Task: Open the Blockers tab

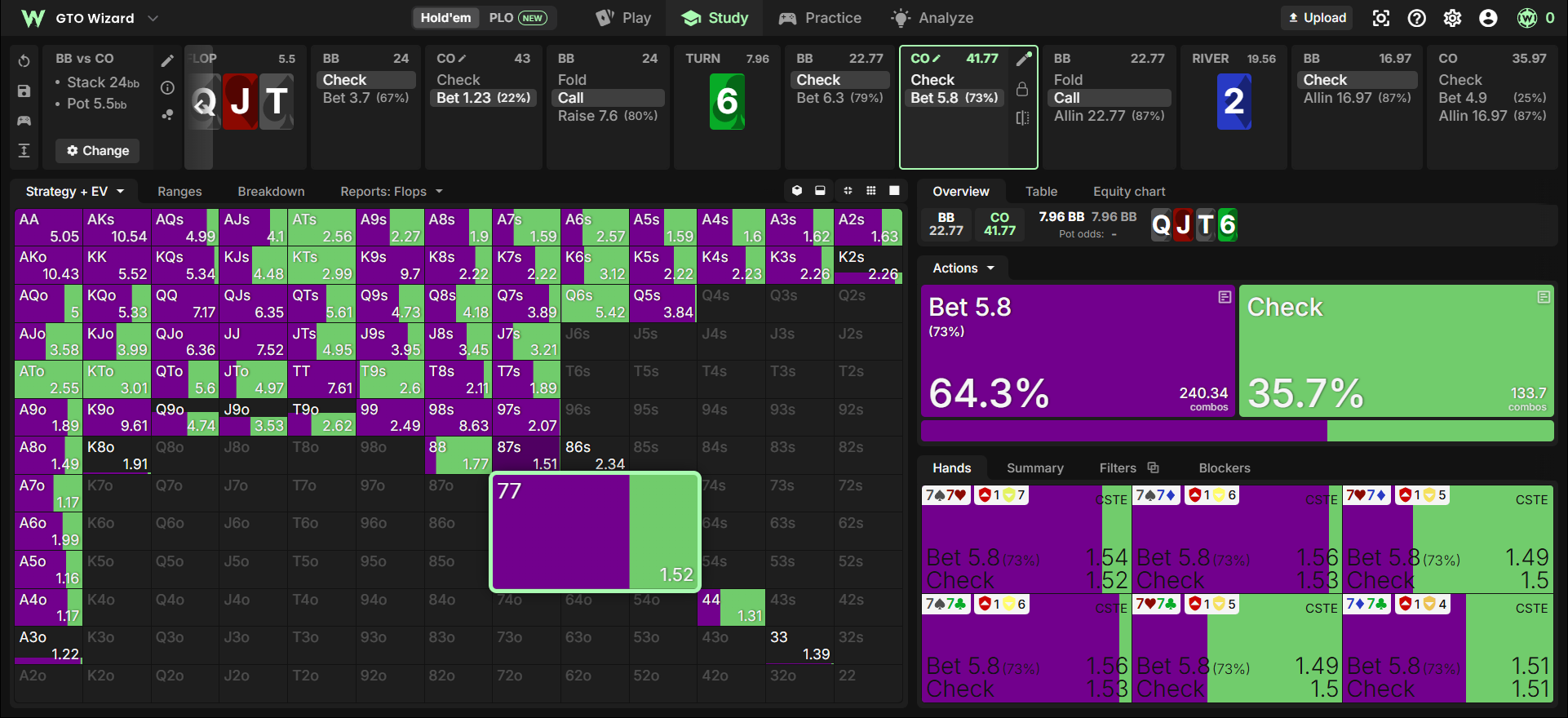Action: pyautogui.click(x=1225, y=468)
